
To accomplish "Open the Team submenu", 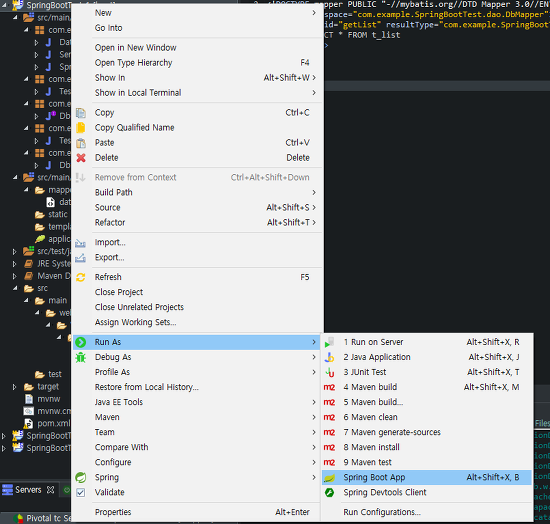I will click(x=196, y=432).
